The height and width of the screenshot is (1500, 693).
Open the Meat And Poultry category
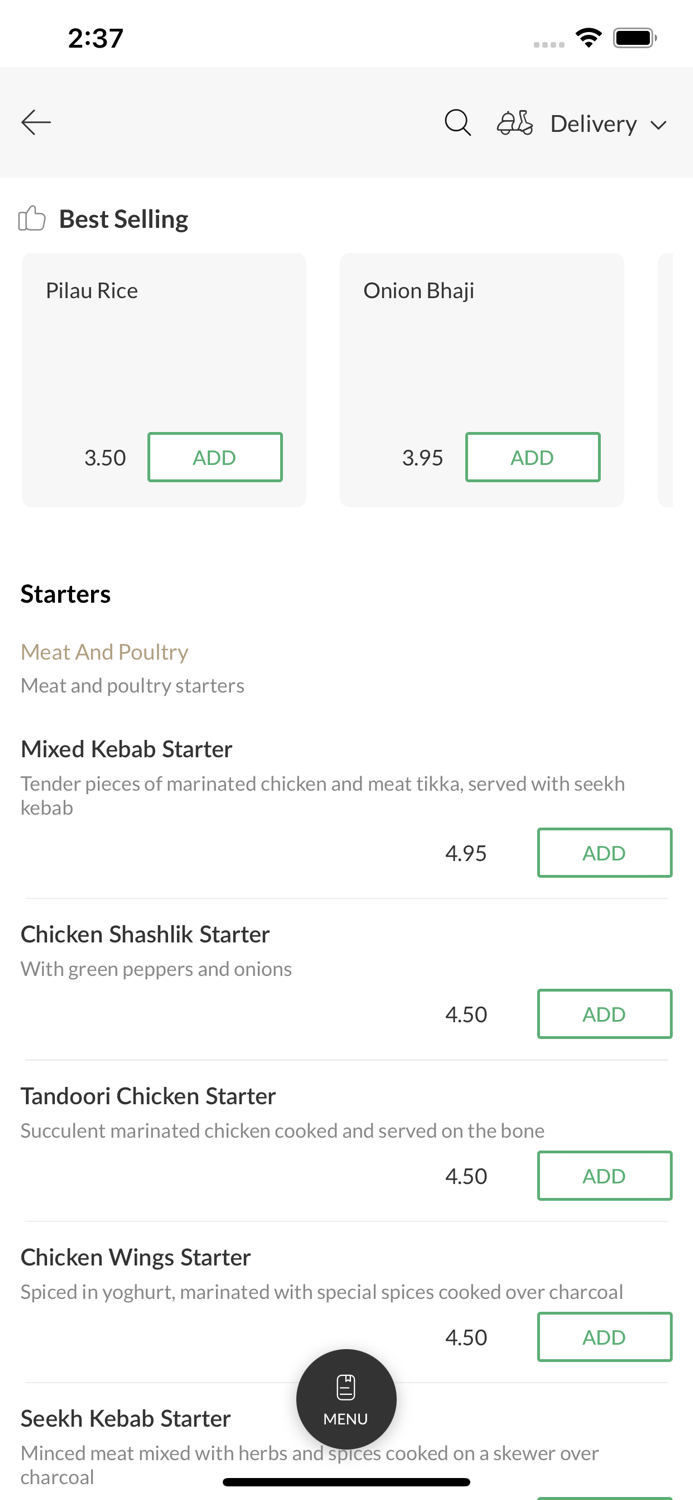[105, 652]
